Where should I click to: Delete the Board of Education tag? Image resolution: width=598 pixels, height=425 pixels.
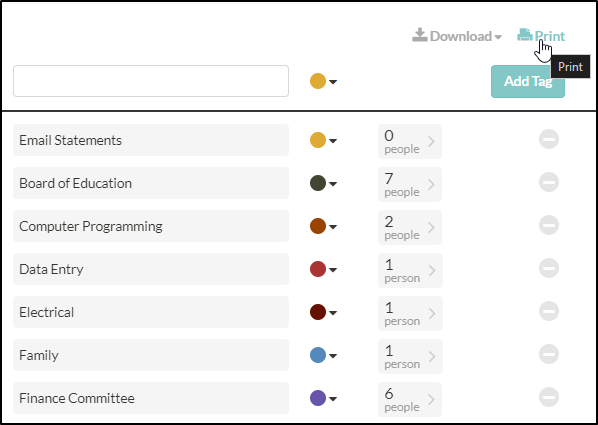549,182
